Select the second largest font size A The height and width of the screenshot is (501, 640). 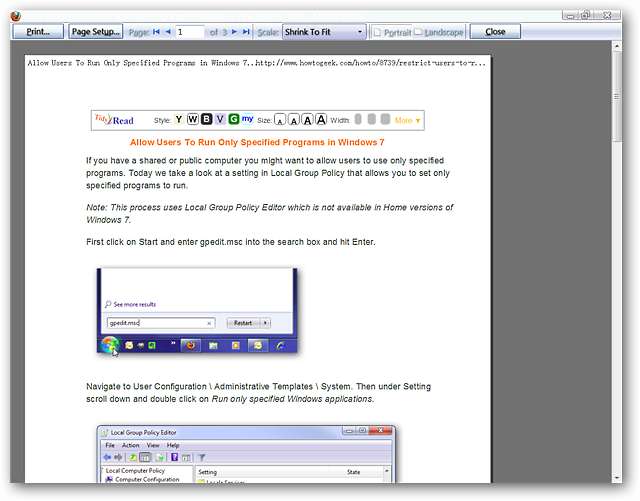tap(307, 120)
